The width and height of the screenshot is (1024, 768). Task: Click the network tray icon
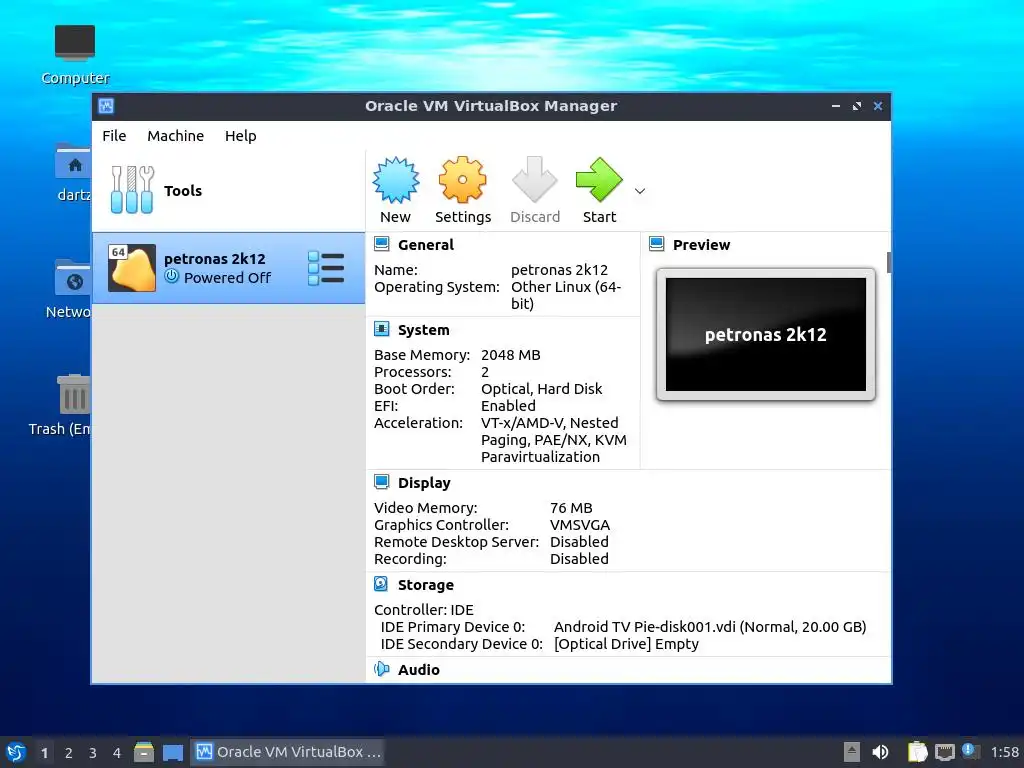click(x=944, y=752)
